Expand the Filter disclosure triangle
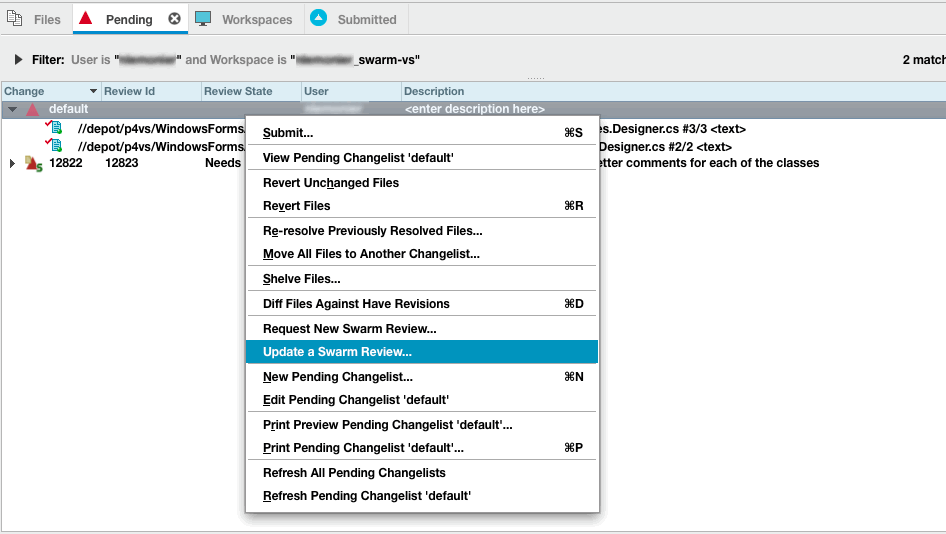This screenshot has width=946, height=534. click(19, 60)
